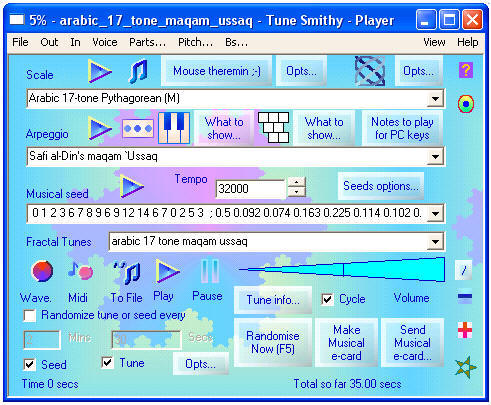This screenshot has width=491, height=405.
Task: Expand the Musical seed dropdown arrow
Action: point(435,213)
